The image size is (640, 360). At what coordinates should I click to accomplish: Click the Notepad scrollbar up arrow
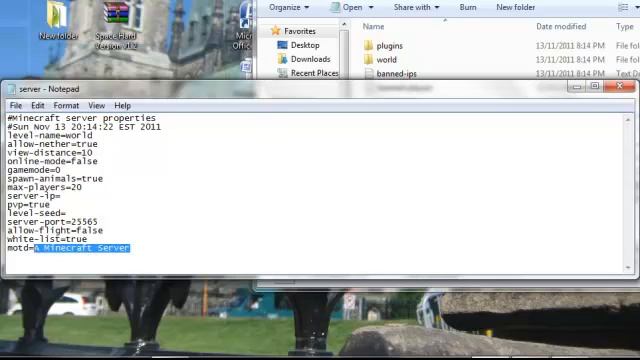(628, 120)
